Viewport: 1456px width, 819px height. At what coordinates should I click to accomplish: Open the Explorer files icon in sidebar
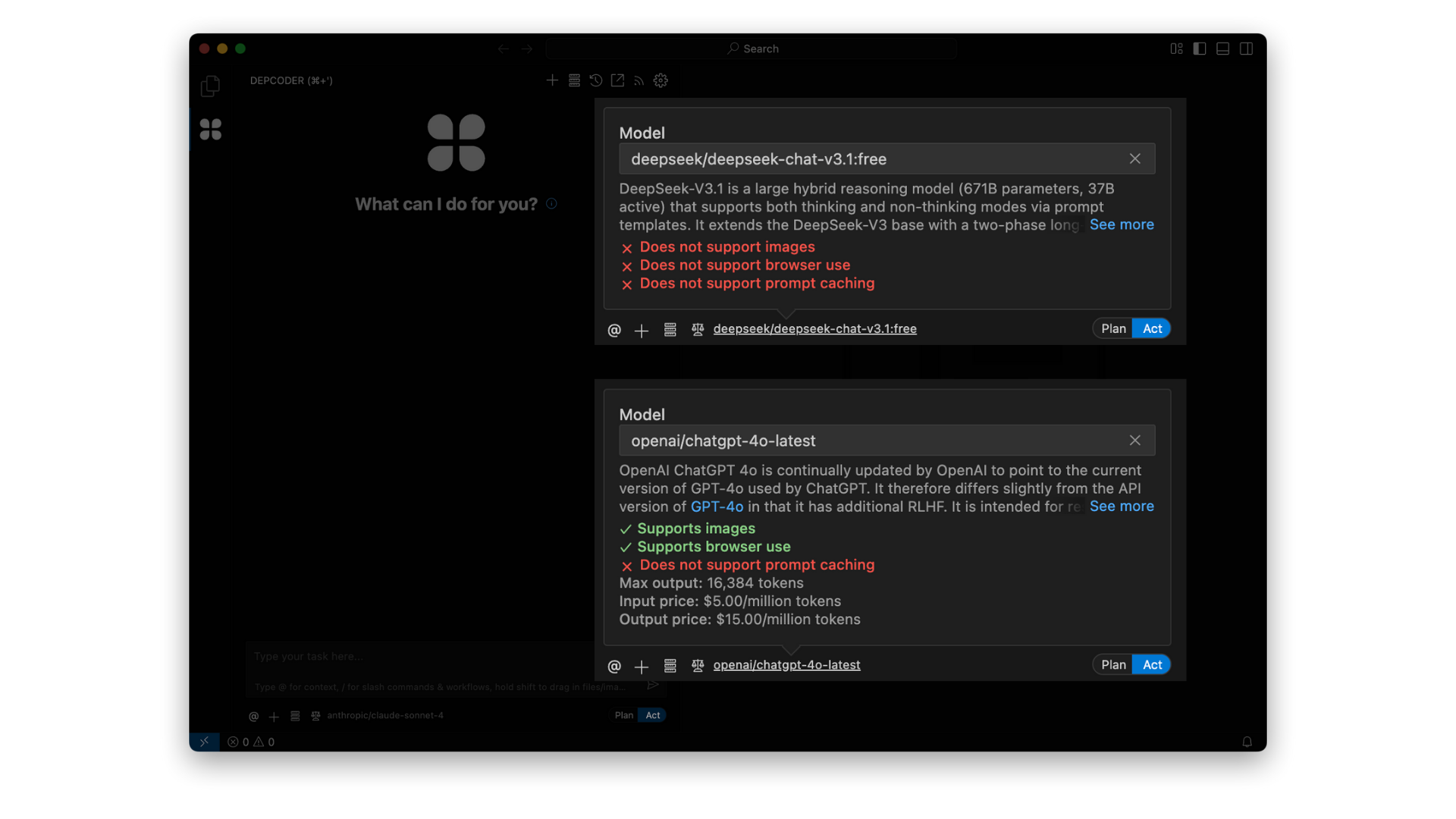(x=210, y=86)
